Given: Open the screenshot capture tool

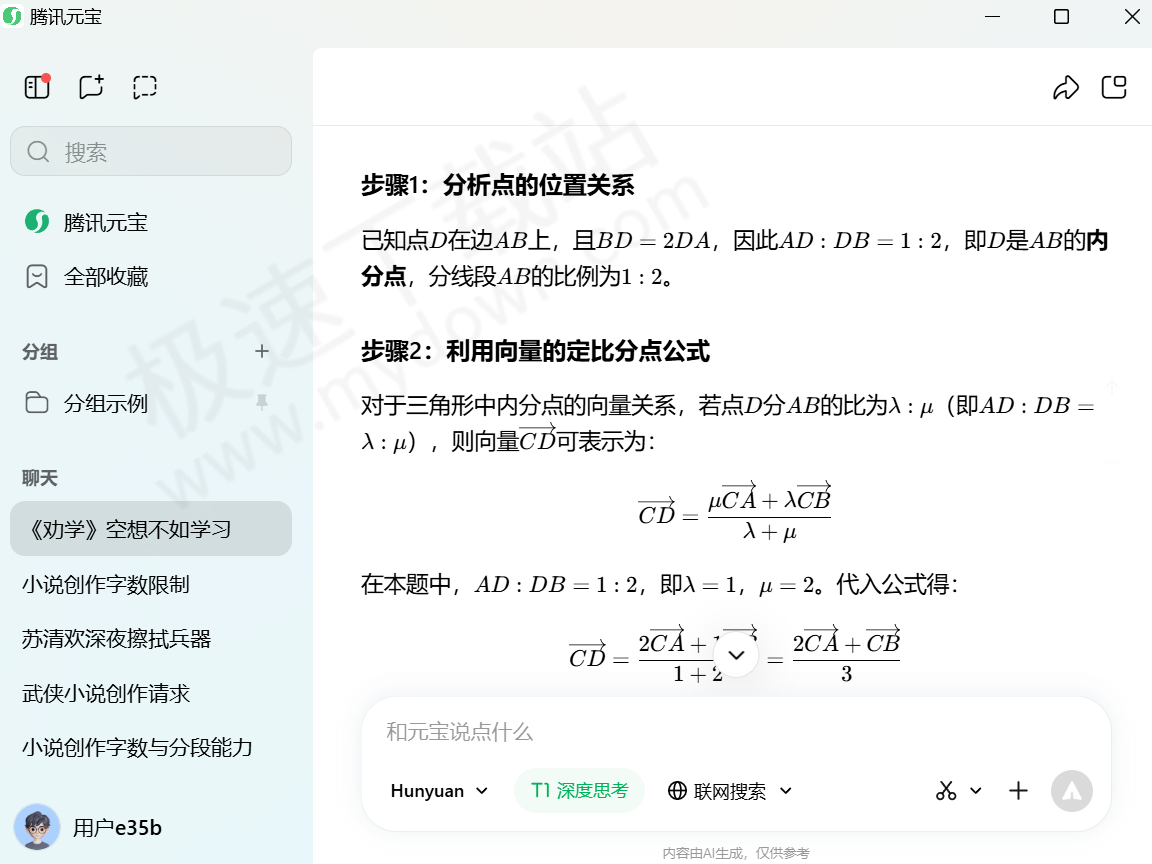Looking at the screenshot, I should coord(144,87).
